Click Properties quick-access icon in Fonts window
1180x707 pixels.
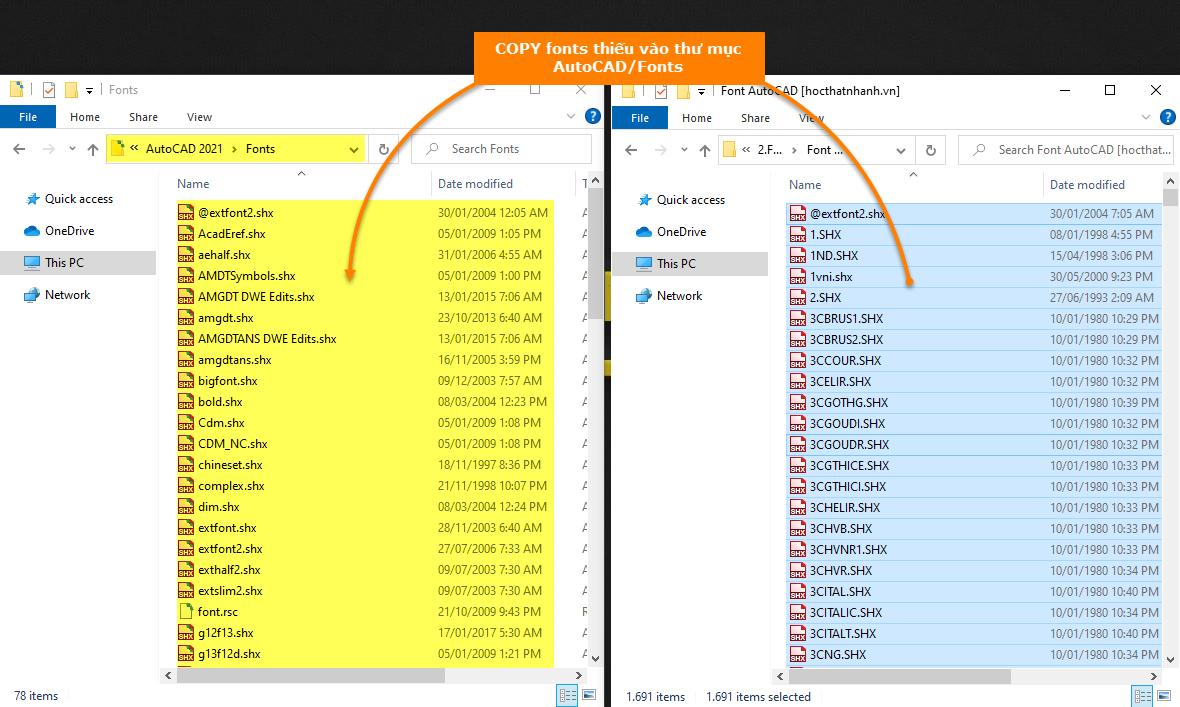(49, 90)
